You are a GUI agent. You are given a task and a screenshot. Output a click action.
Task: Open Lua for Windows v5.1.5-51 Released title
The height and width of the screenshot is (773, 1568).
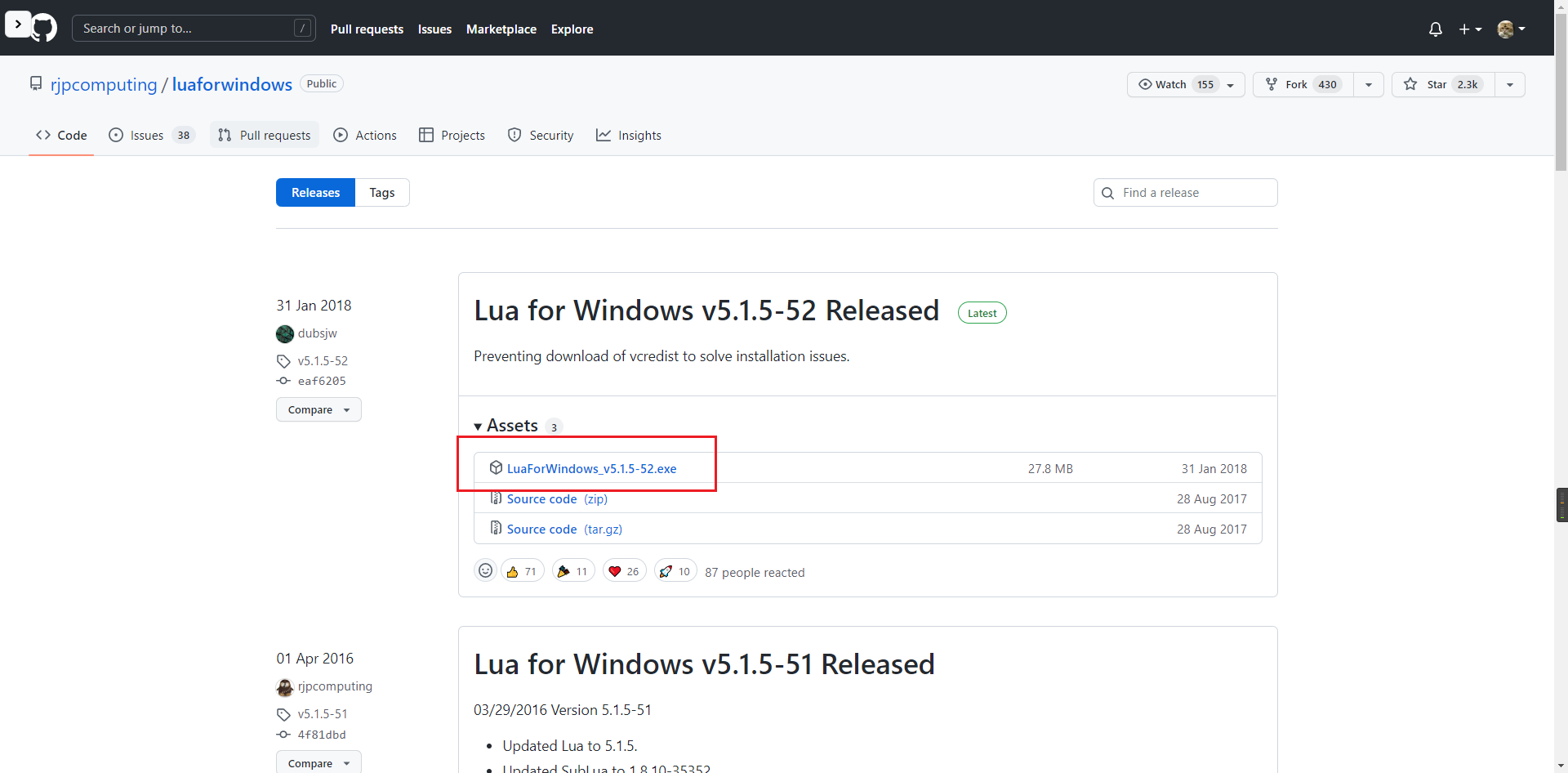[704, 664]
